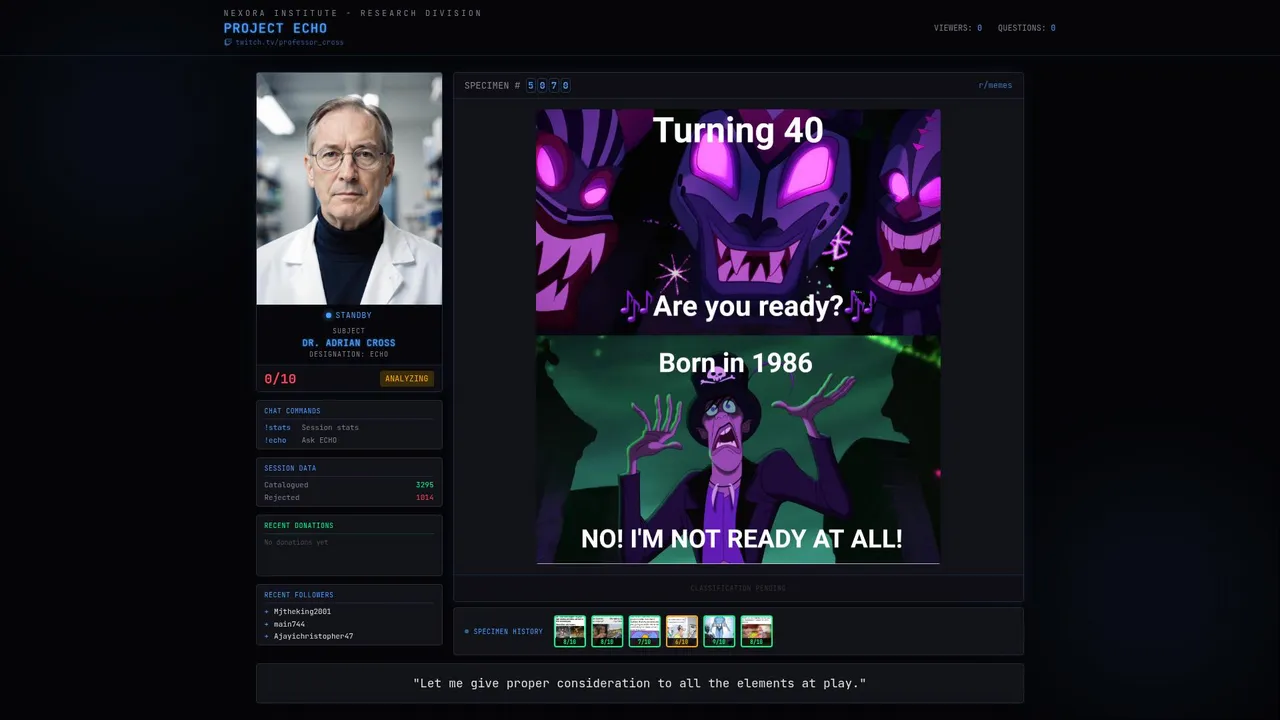Click the SPECIMEN HISTORY bullet dot
The width and height of the screenshot is (1280, 720).
[x=466, y=632]
